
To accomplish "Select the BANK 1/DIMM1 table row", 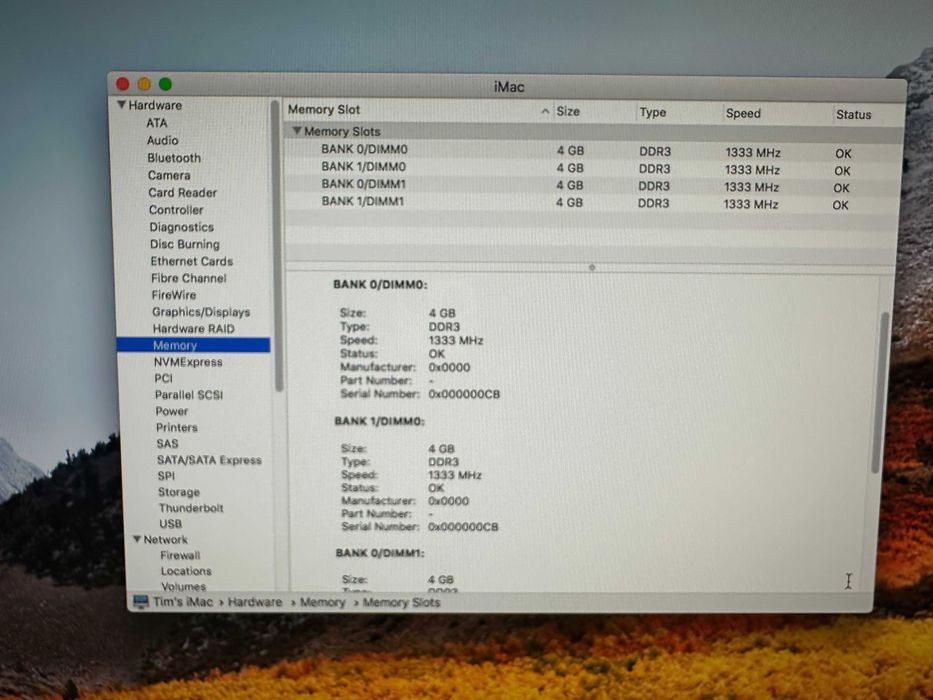I will (x=592, y=202).
